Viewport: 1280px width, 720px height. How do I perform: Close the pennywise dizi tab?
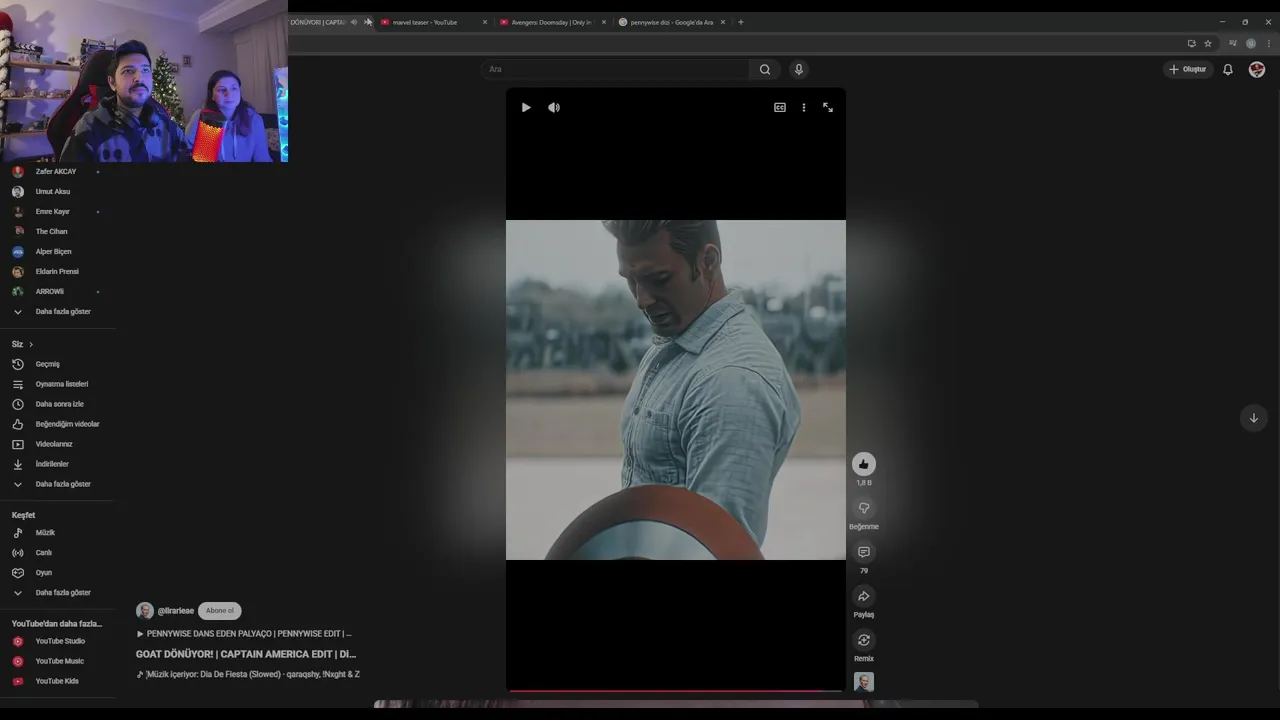pos(723,22)
